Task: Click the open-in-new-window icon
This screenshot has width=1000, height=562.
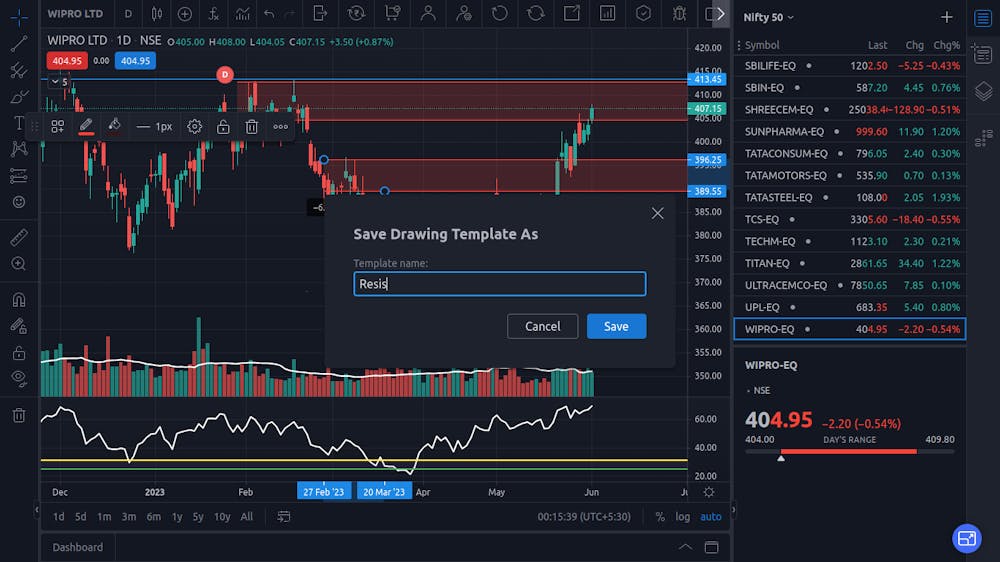Action: point(571,13)
